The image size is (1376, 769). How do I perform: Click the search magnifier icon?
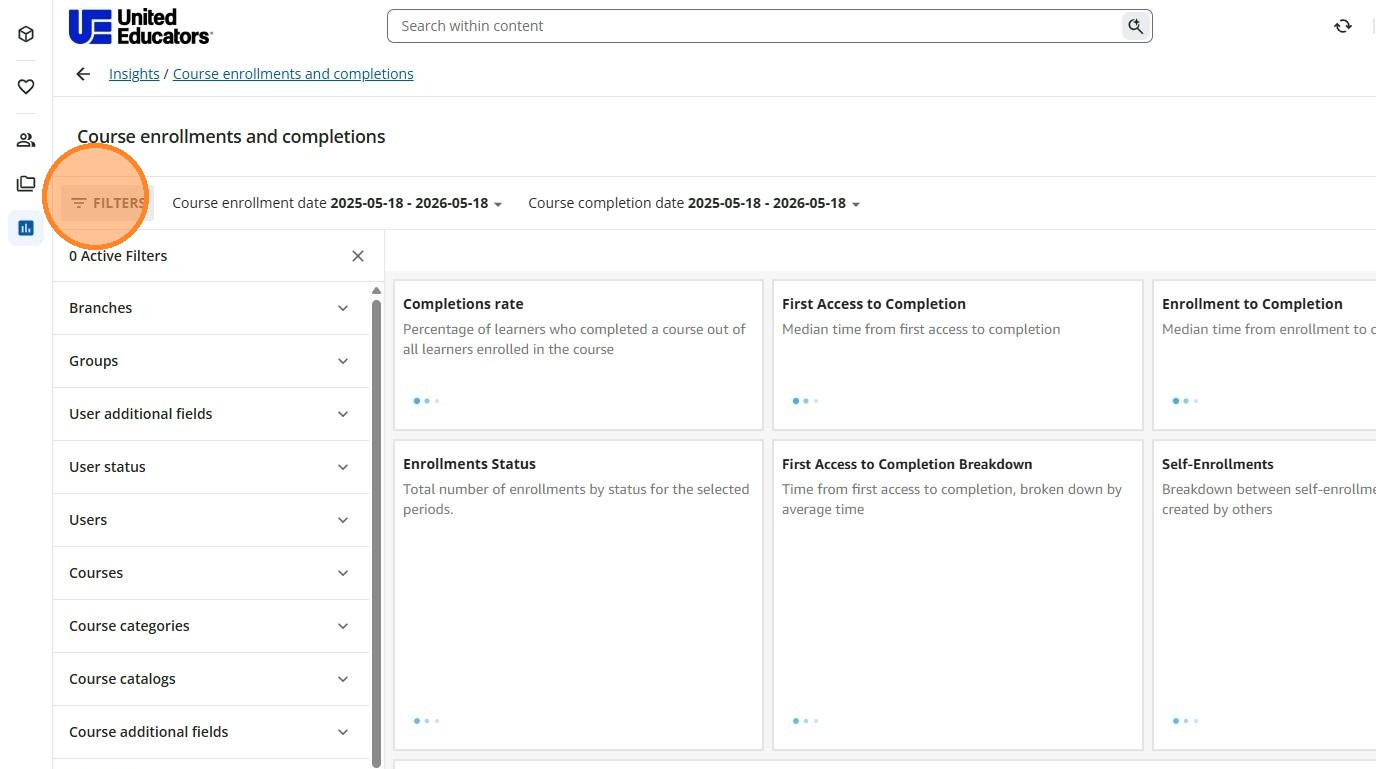(1135, 26)
